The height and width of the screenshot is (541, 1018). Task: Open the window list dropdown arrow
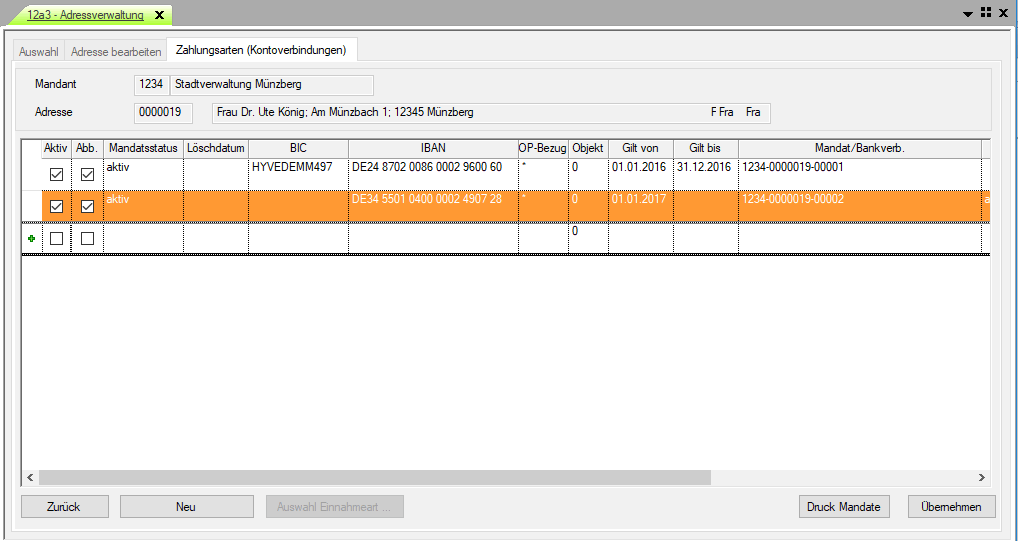click(x=967, y=14)
